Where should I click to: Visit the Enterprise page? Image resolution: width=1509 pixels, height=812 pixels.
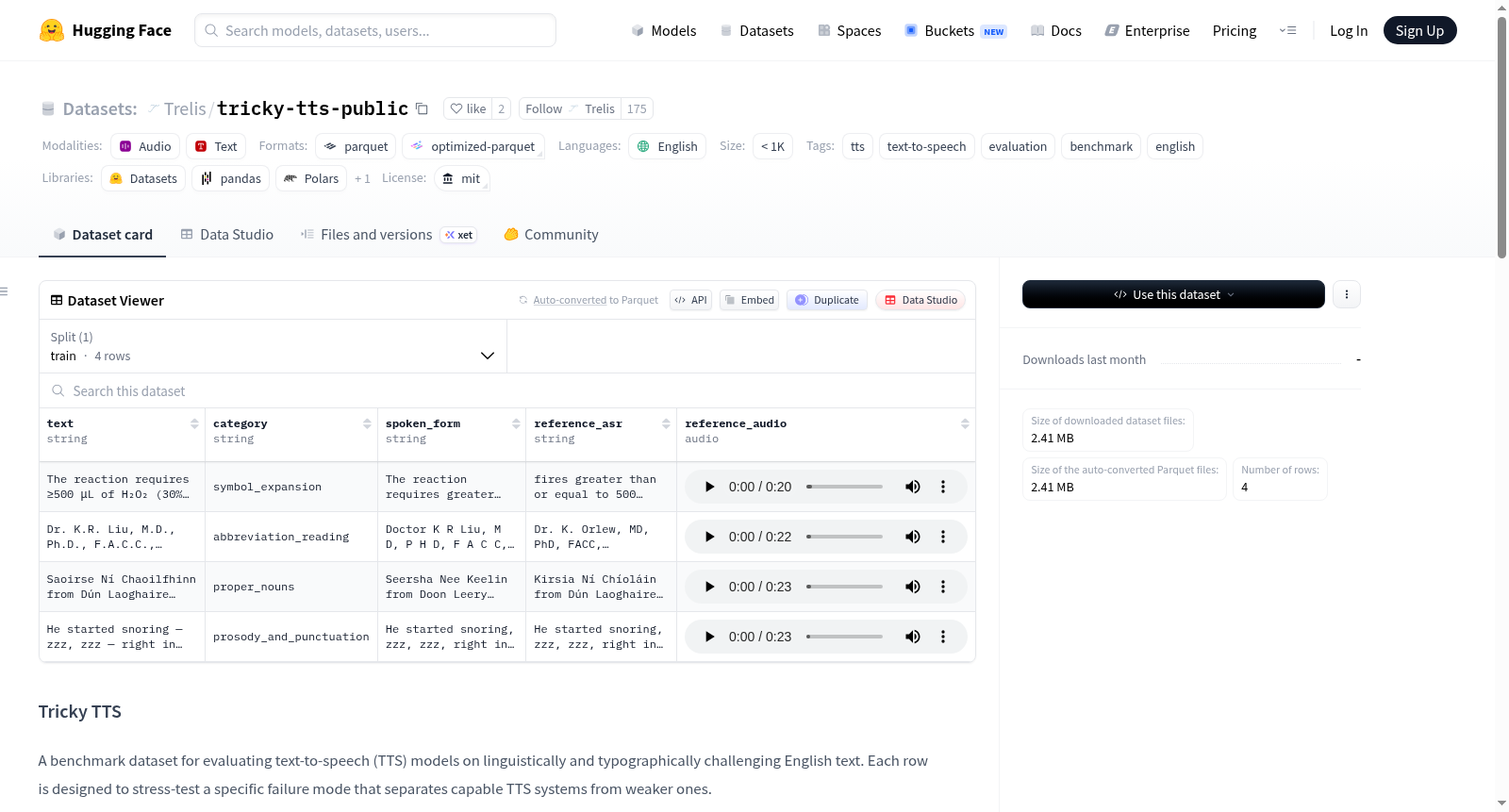click(x=1148, y=30)
